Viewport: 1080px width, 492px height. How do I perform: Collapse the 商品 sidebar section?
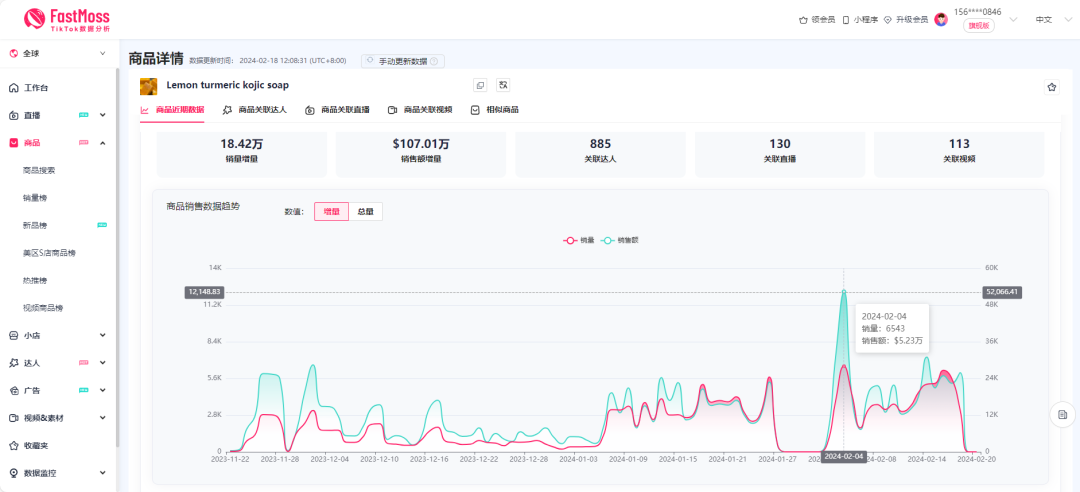pos(103,143)
